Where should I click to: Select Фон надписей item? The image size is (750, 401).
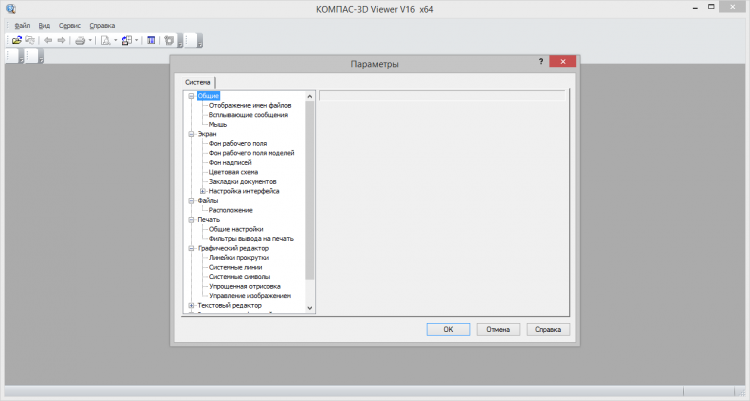[230, 163]
